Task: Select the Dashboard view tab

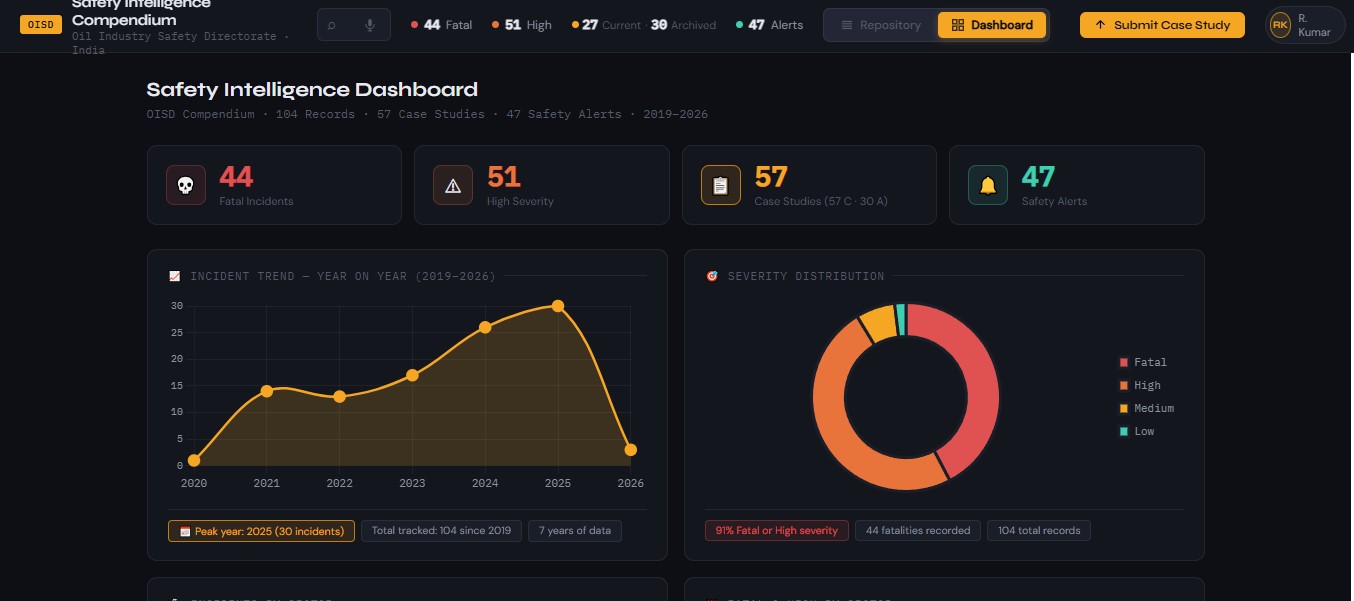Action: pyautogui.click(x=992, y=25)
